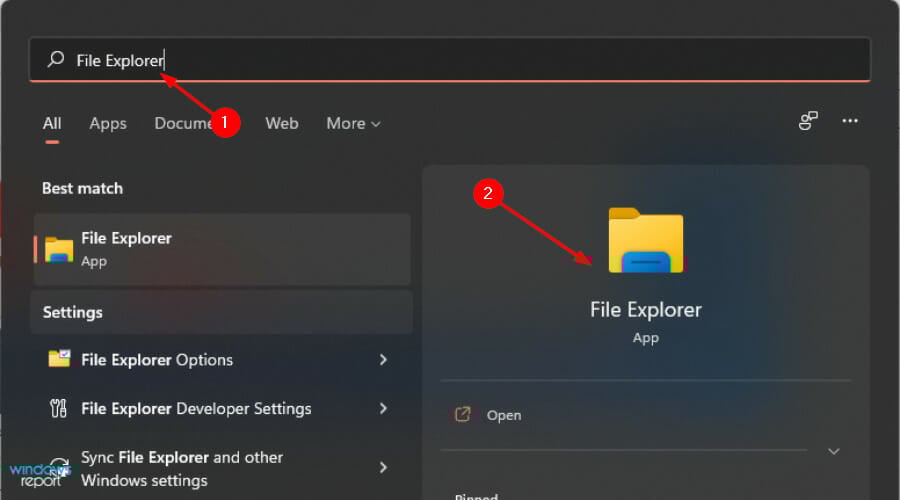Click the File Explorer title in preview pane
This screenshot has height=500, width=900.
tap(646, 310)
